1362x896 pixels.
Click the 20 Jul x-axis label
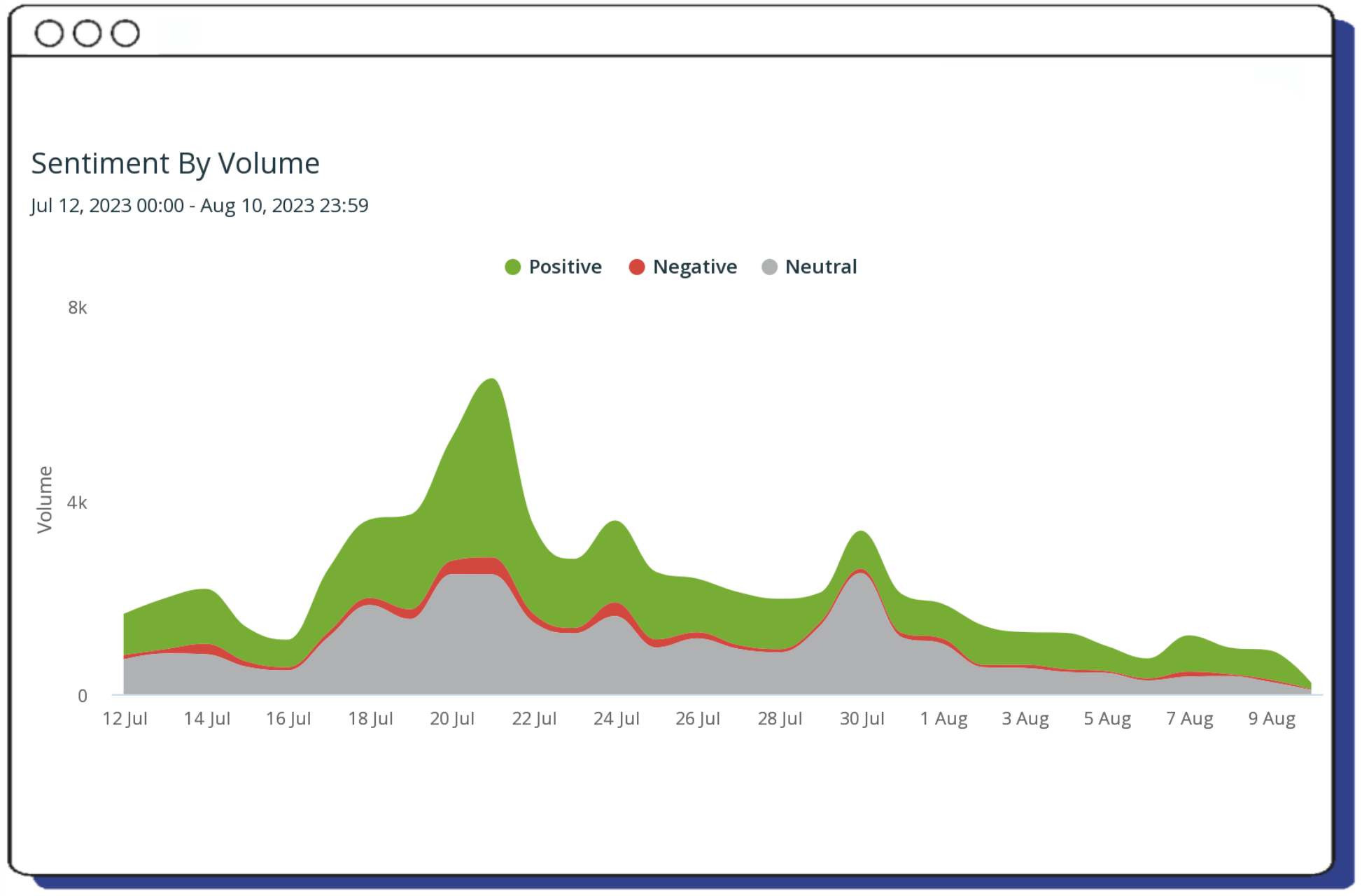452,719
